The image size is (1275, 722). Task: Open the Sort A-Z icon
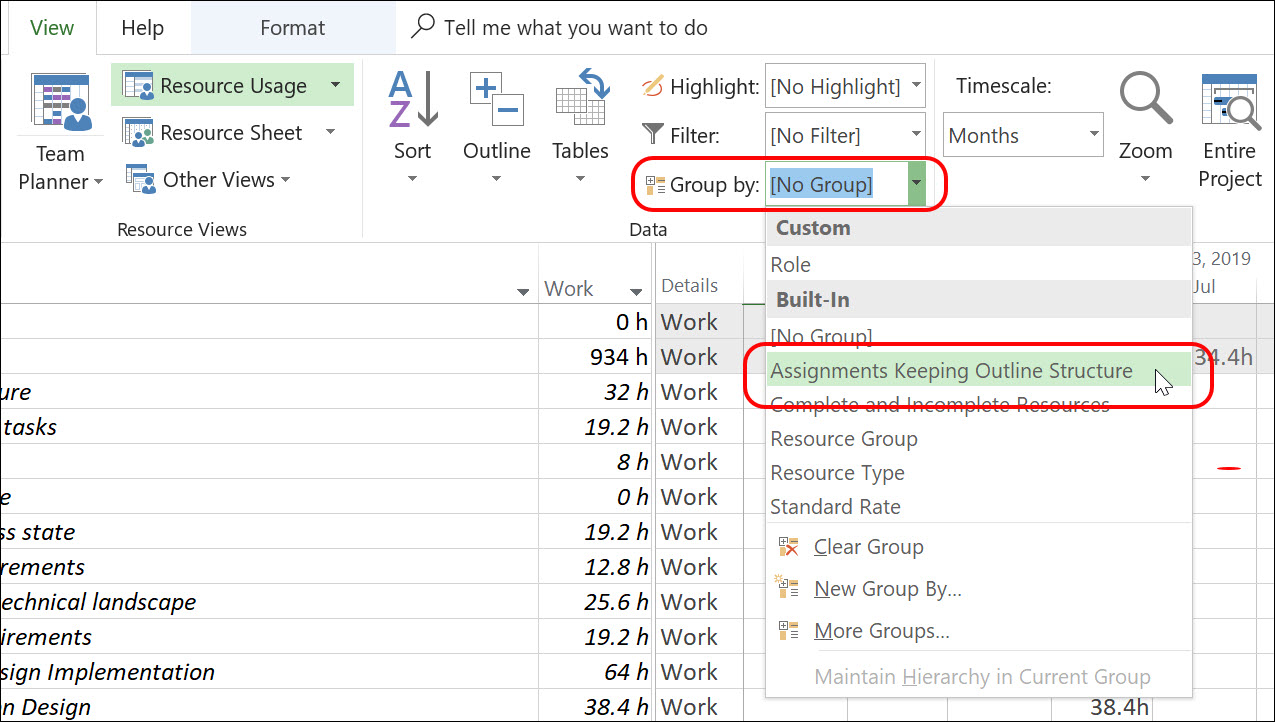(x=413, y=99)
